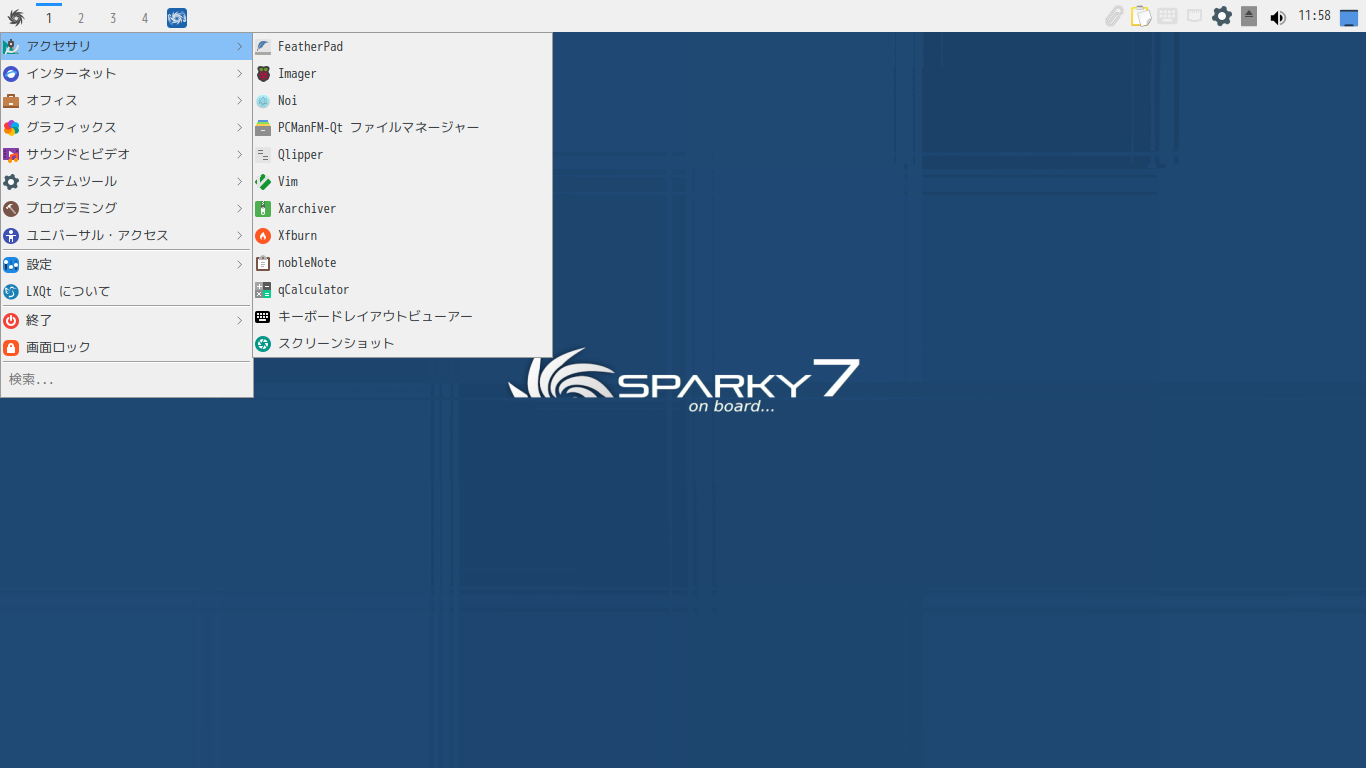
Task: Open Vim via its green icon
Action: (x=263, y=182)
